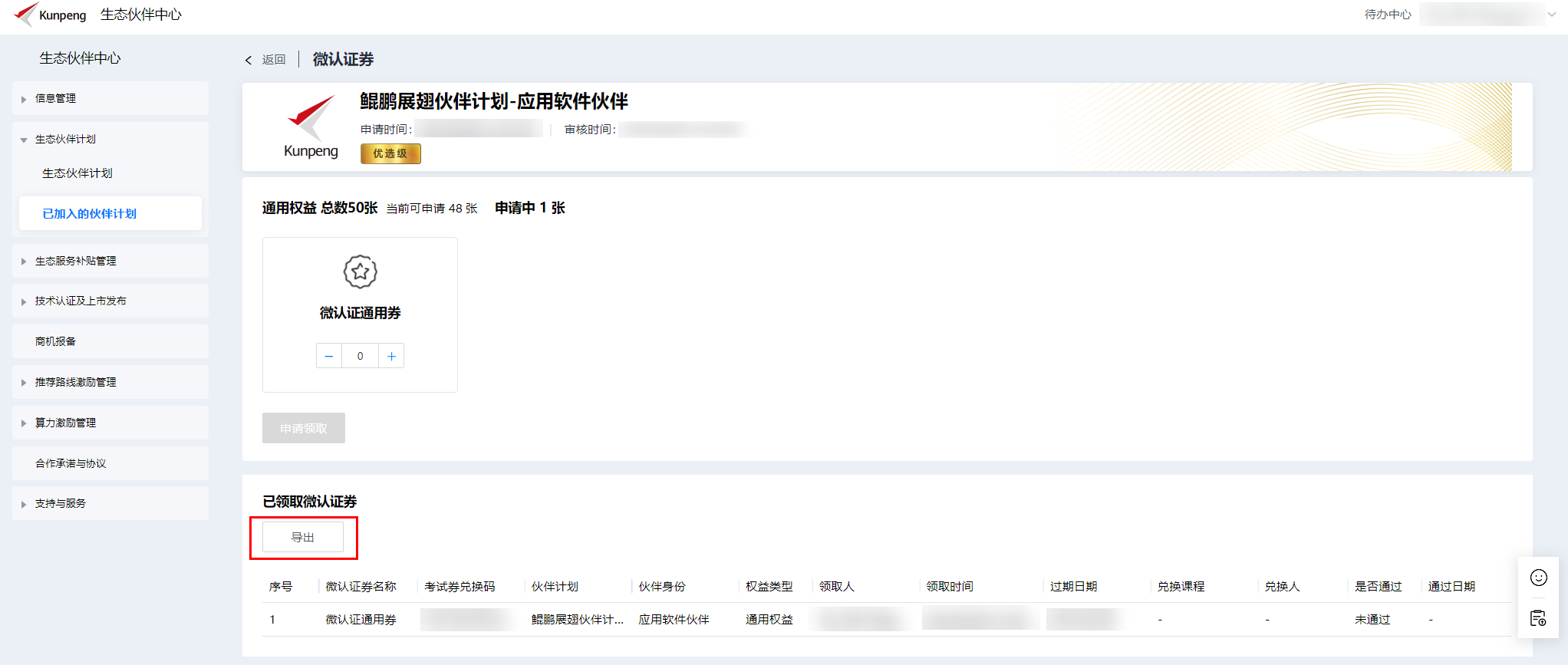The width and height of the screenshot is (1568, 665).
Task: Click the 兑换课程 column header
Action: pyautogui.click(x=1181, y=587)
